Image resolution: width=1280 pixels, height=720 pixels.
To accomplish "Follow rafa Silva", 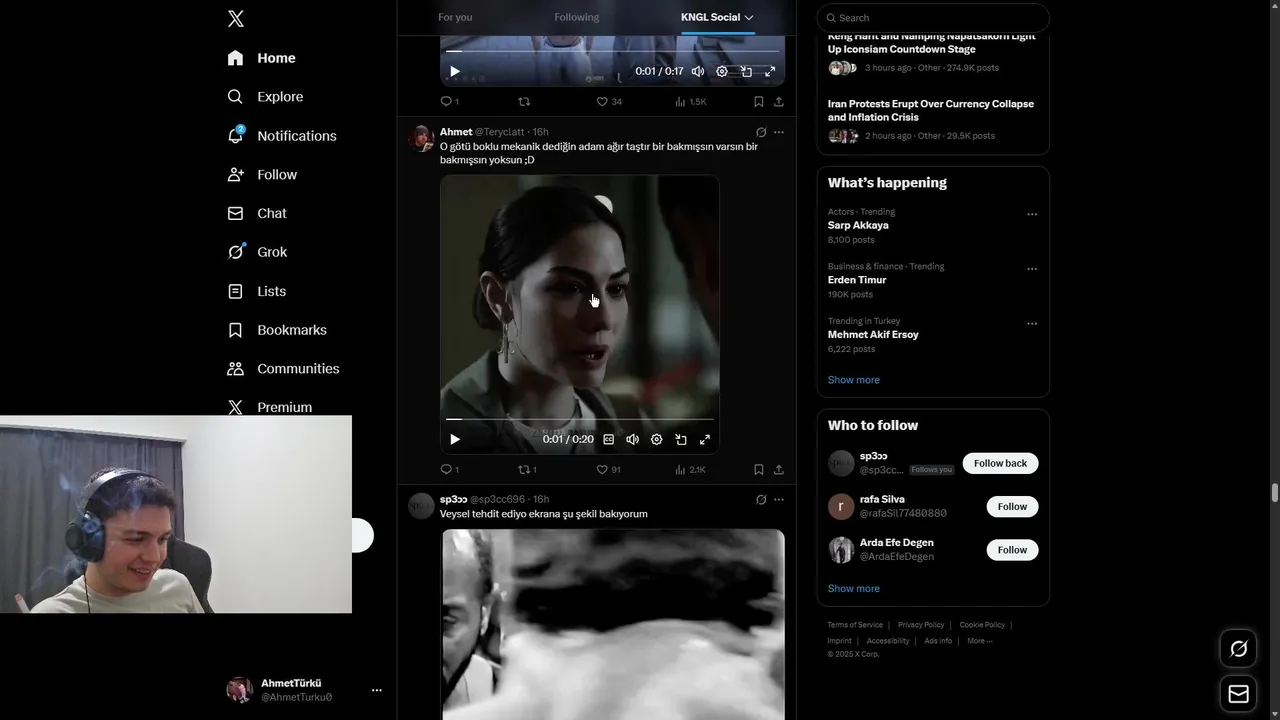I will (1012, 507).
